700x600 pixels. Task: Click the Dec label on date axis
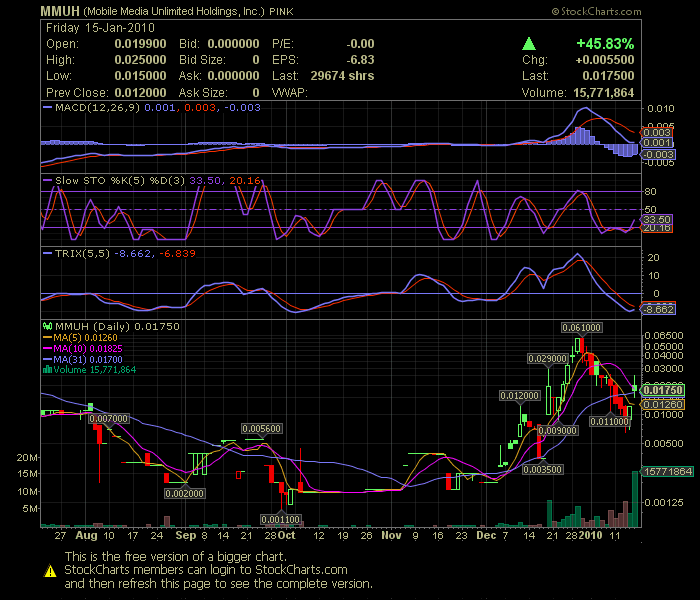[484, 535]
